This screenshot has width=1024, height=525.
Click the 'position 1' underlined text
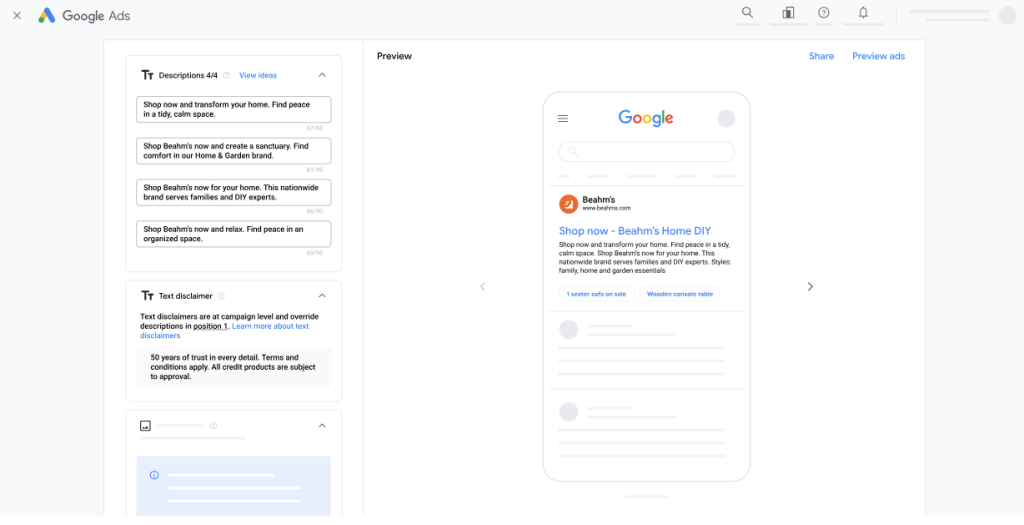tap(210, 326)
